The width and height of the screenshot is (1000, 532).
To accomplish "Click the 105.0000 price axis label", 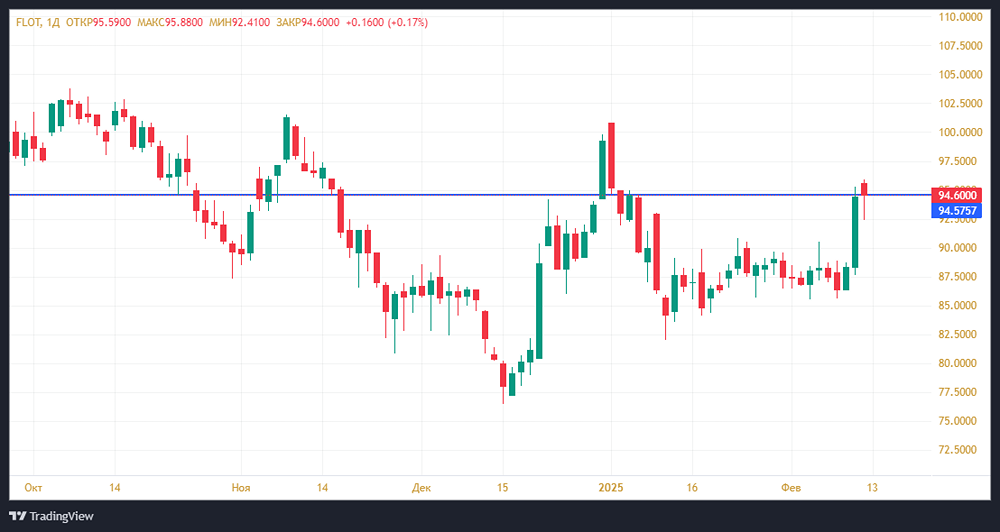I will pyautogui.click(x=960, y=75).
